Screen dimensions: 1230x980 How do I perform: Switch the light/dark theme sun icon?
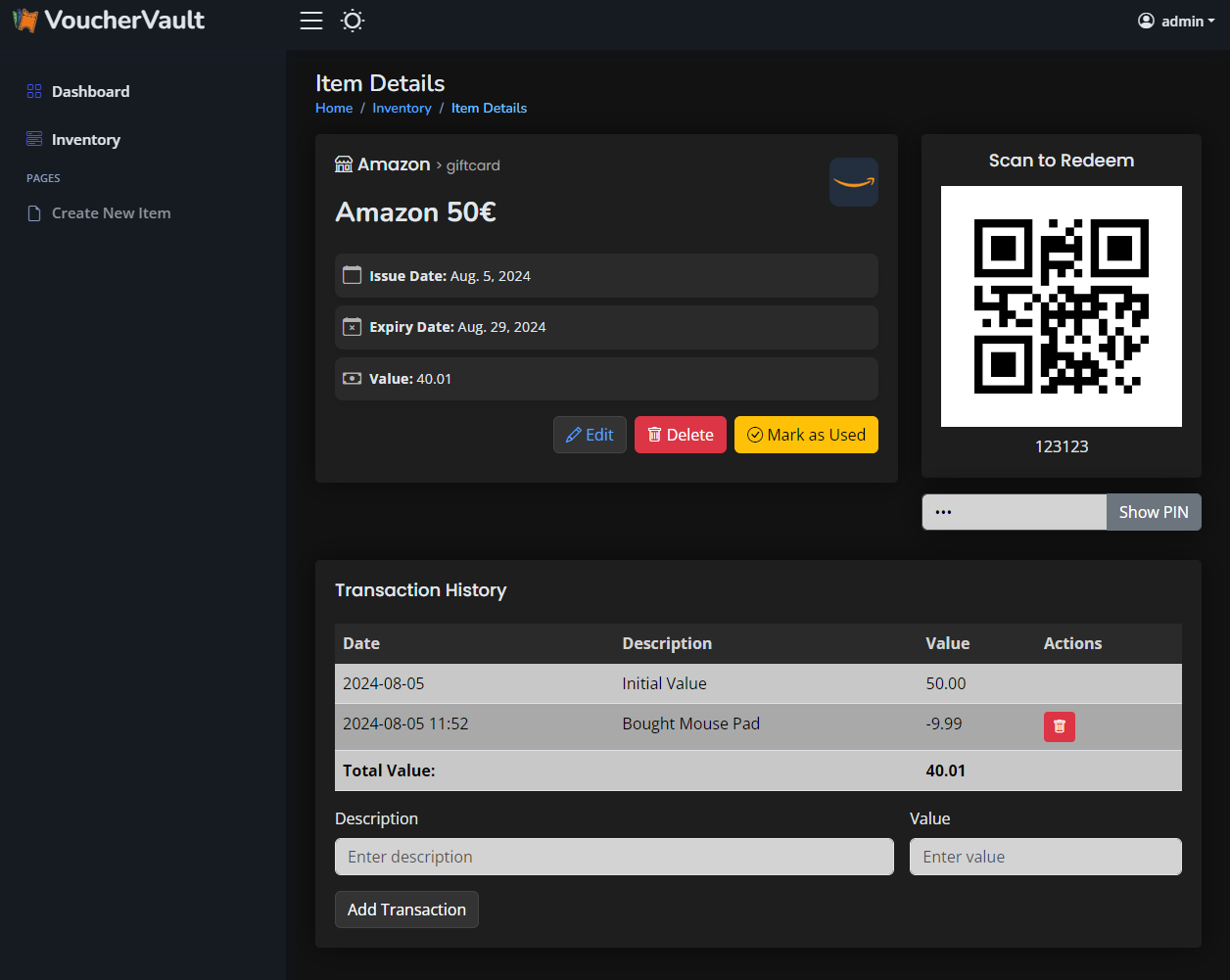point(353,21)
